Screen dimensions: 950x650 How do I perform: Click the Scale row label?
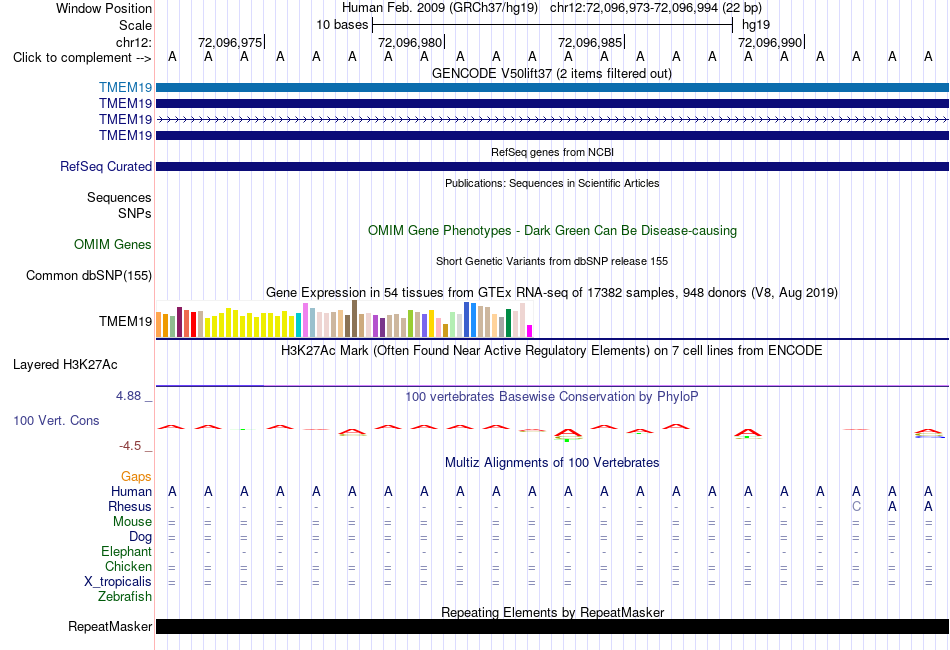coord(135,25)
